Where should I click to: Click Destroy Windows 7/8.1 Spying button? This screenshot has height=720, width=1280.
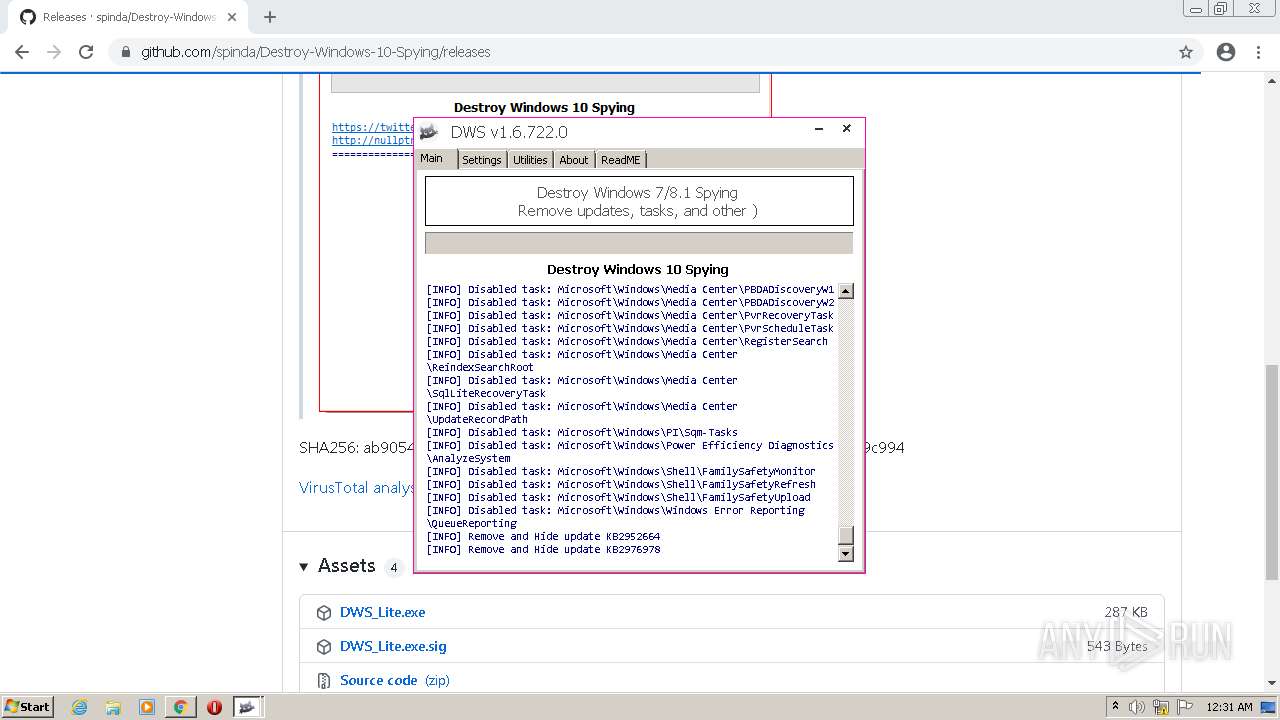coord(639,201)
